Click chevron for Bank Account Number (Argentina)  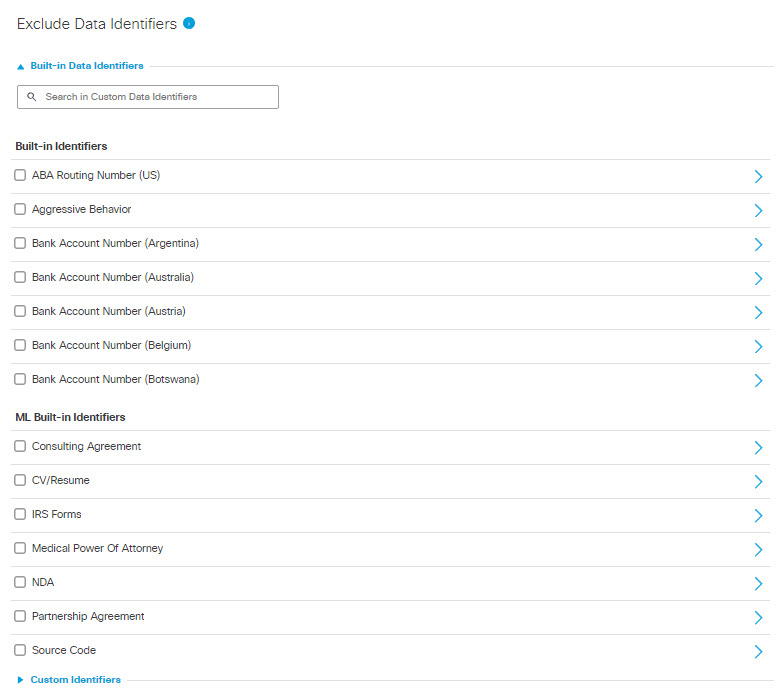tap(758, 244)
